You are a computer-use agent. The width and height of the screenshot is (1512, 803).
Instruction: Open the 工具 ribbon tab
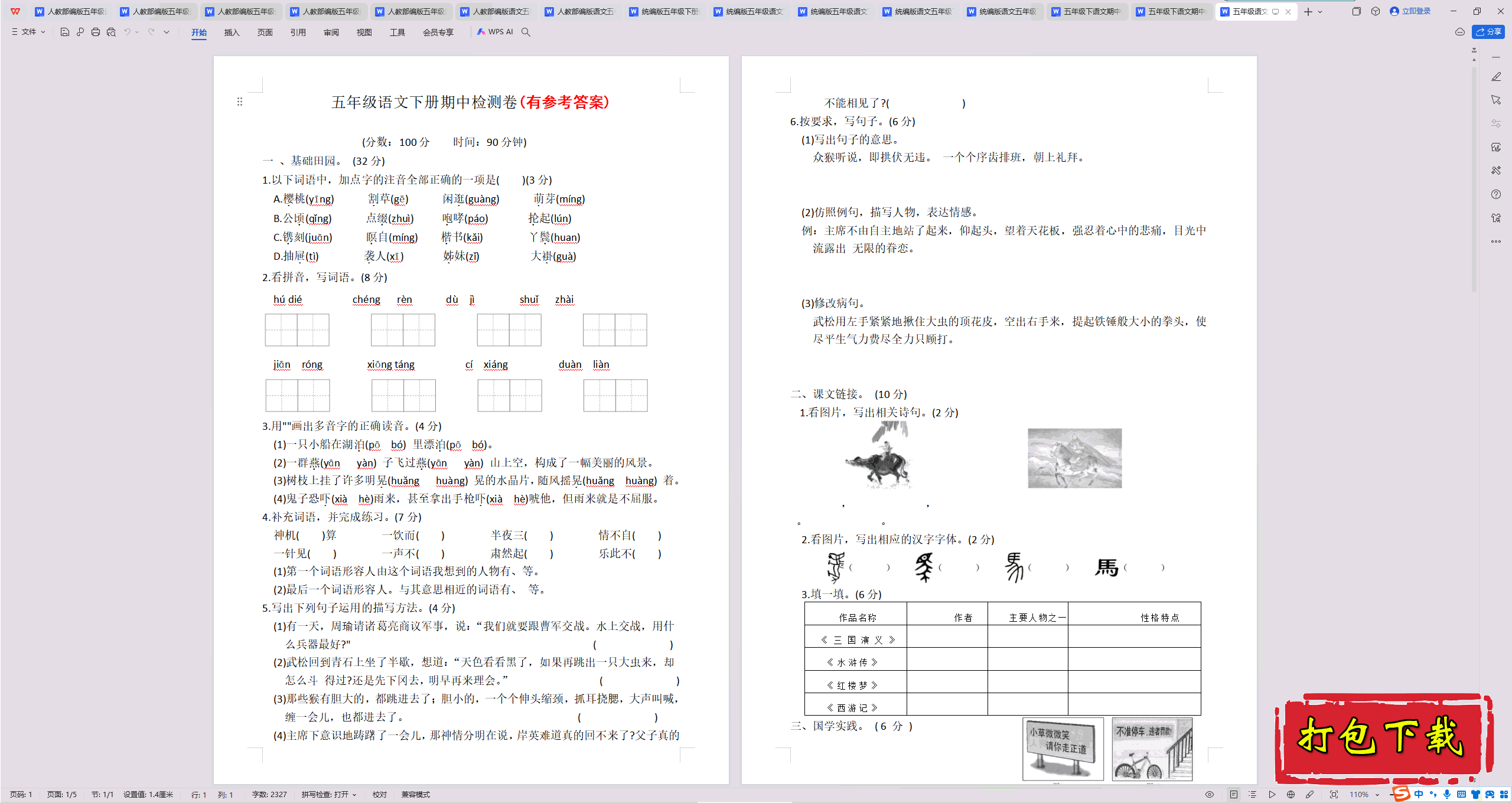click(x=397, y=32)
